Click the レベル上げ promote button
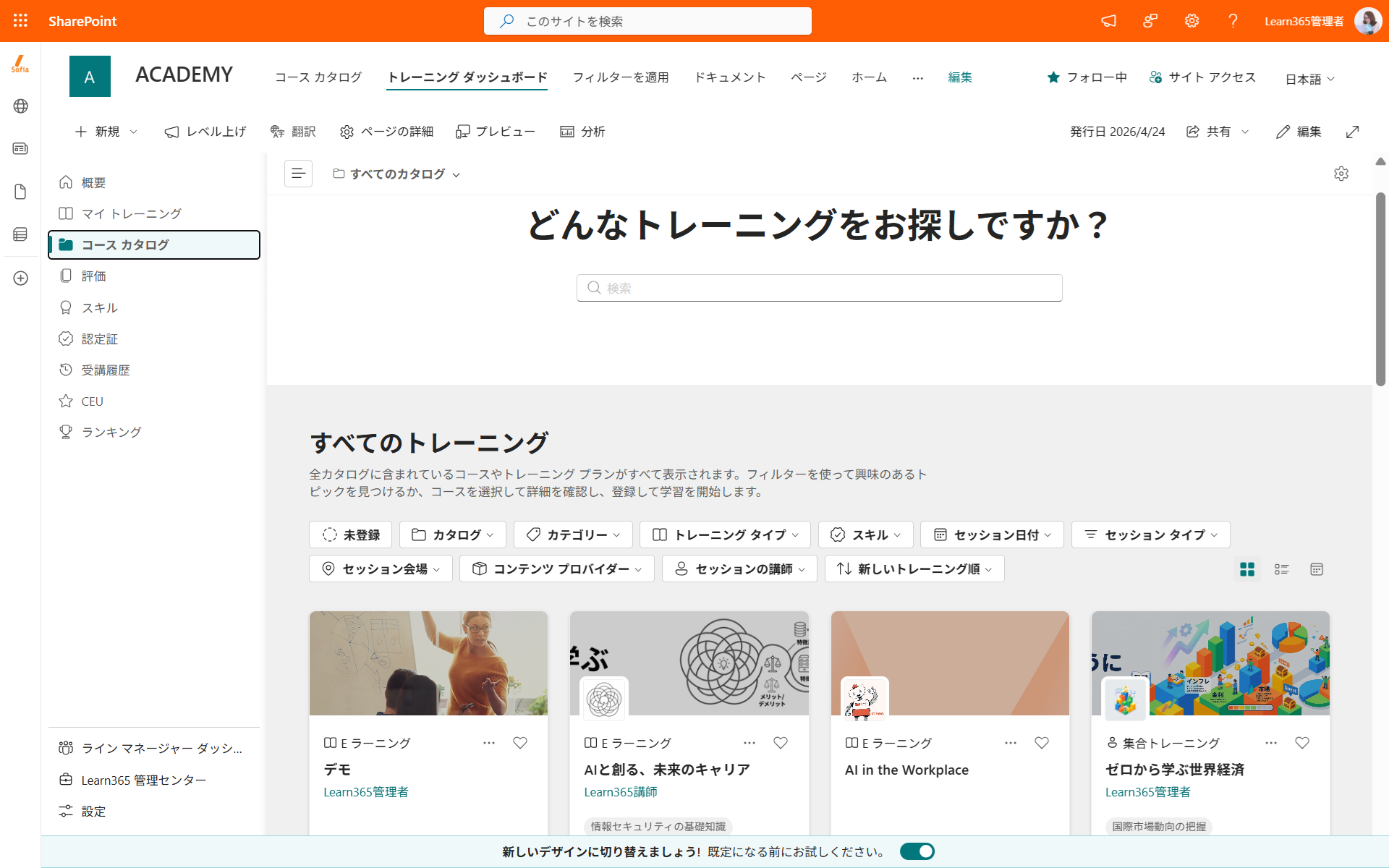 (205, 132)
